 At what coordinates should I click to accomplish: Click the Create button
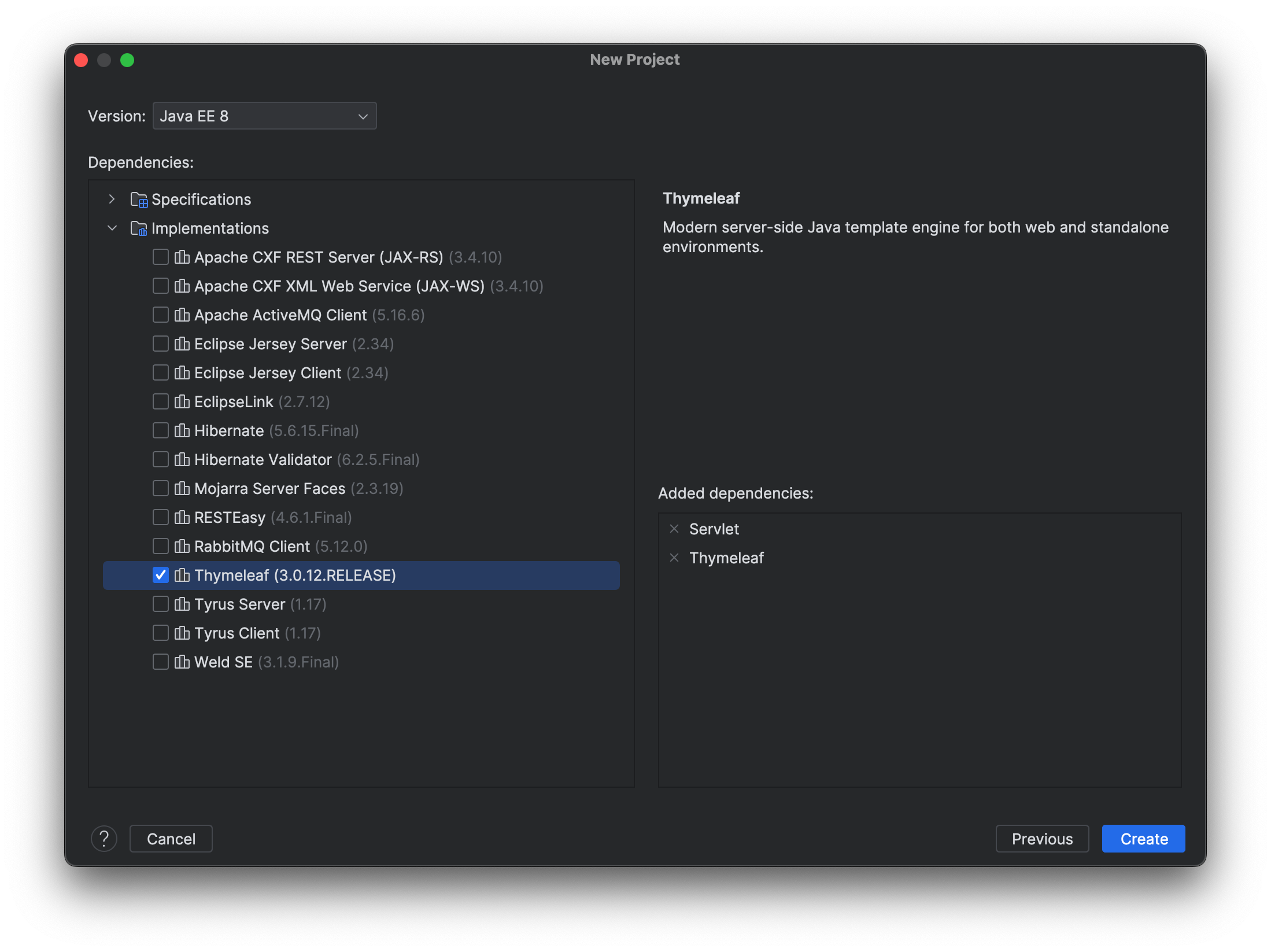pyautogui.click(x=1142, y=839)
